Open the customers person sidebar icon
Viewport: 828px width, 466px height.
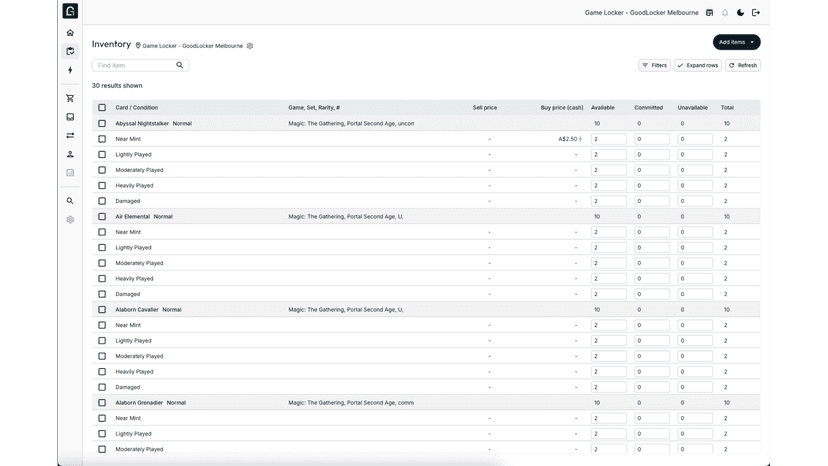point(70,154)
